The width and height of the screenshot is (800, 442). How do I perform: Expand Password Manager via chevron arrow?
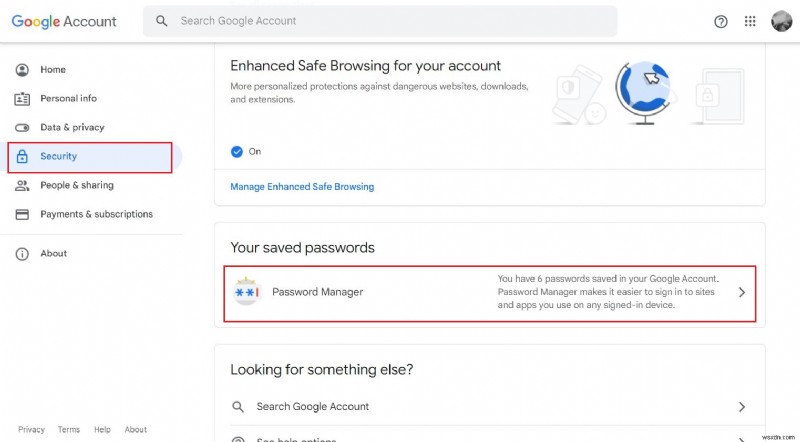pos(742,292)
